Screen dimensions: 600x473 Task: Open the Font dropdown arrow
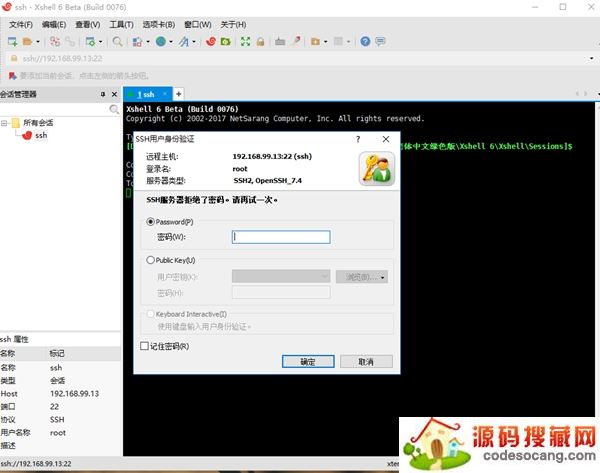tap(194, 42)
